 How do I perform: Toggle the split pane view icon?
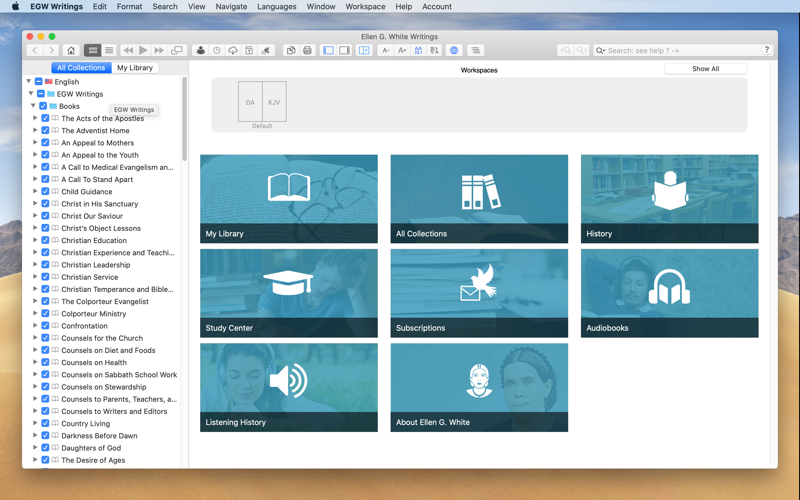(x=364, y=50)
